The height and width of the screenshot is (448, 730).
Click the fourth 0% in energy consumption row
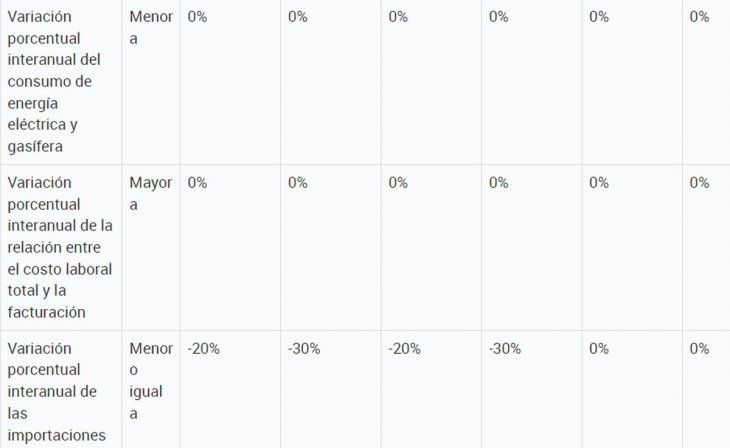coord(498,17)
